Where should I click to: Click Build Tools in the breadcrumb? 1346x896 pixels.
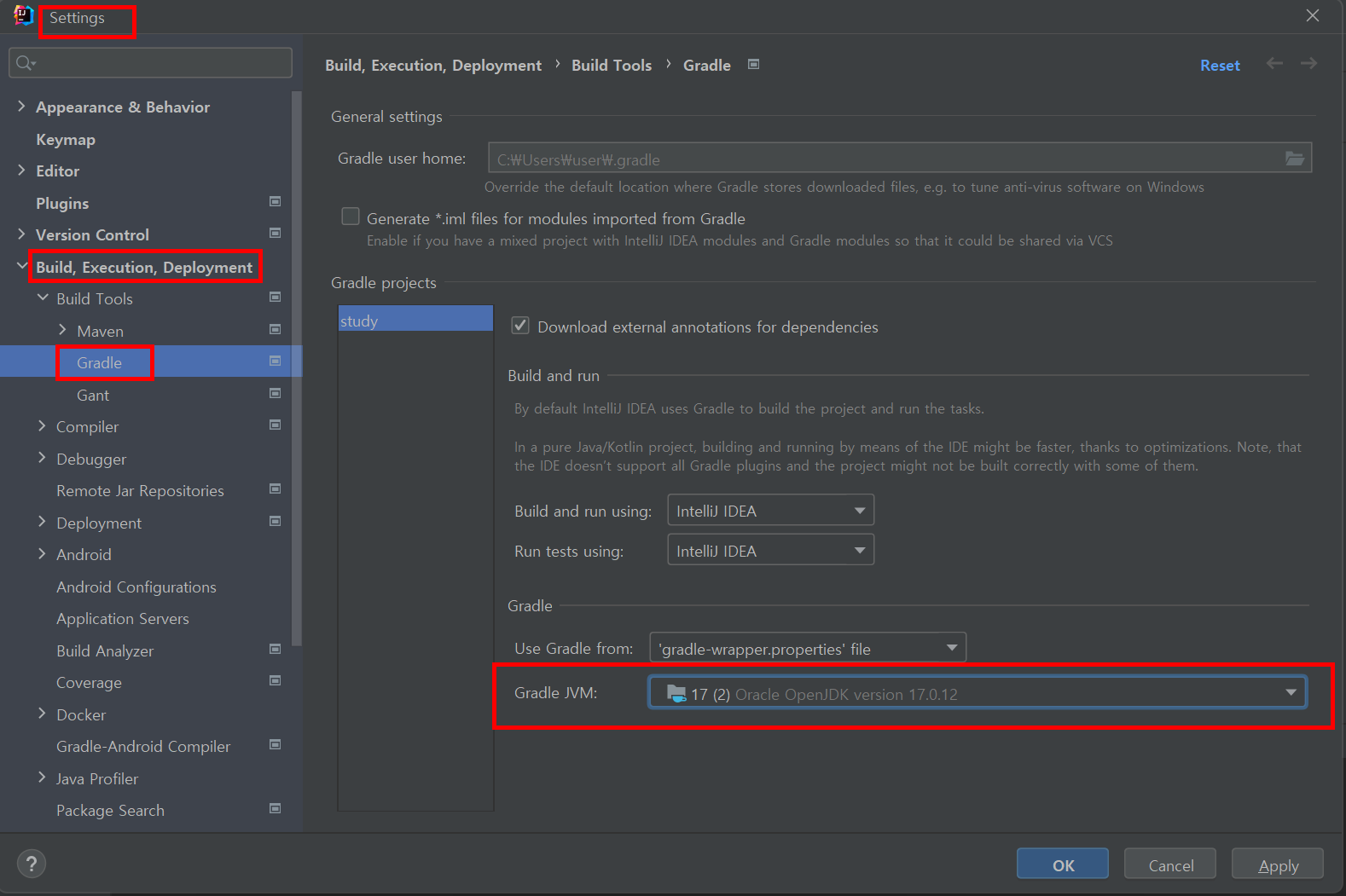pyautogui.click(x=612, y=65)
